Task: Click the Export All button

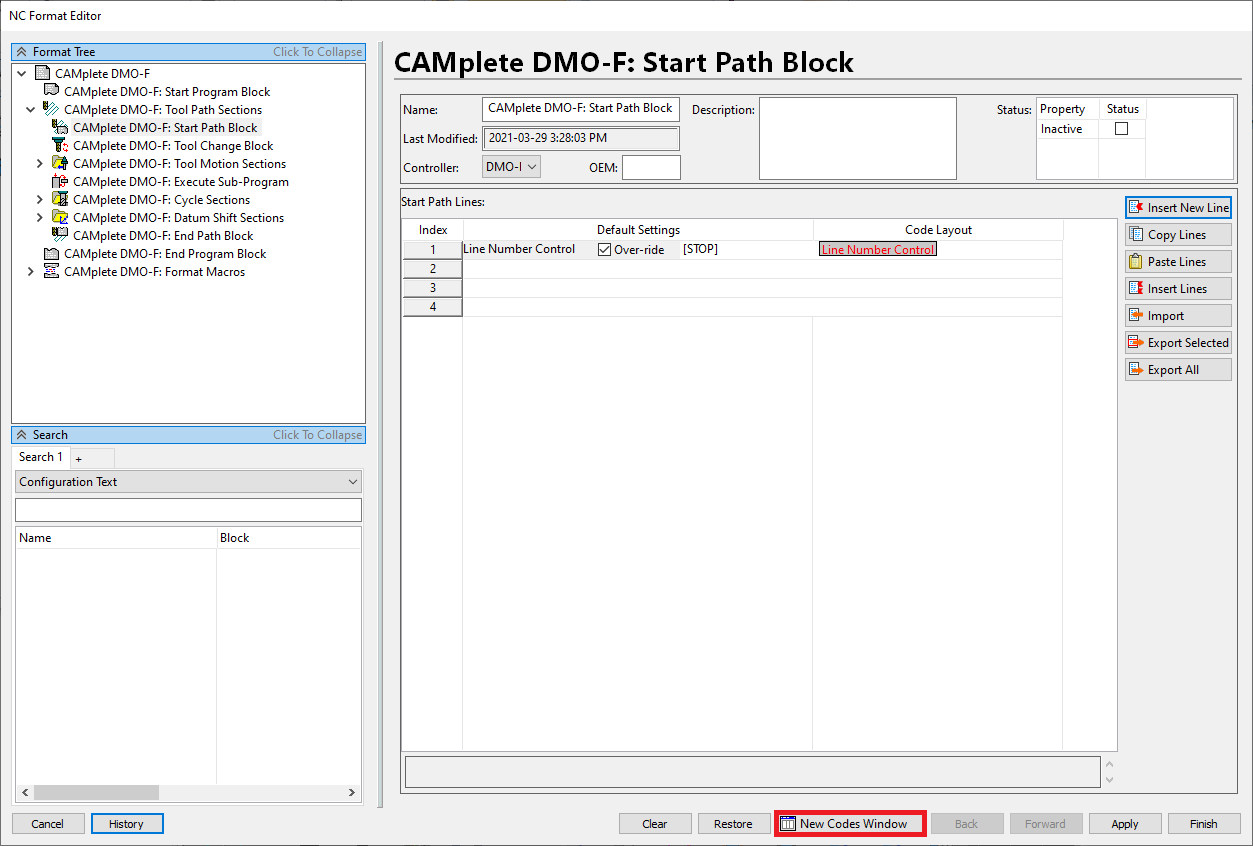Action: coord(1178,370)
